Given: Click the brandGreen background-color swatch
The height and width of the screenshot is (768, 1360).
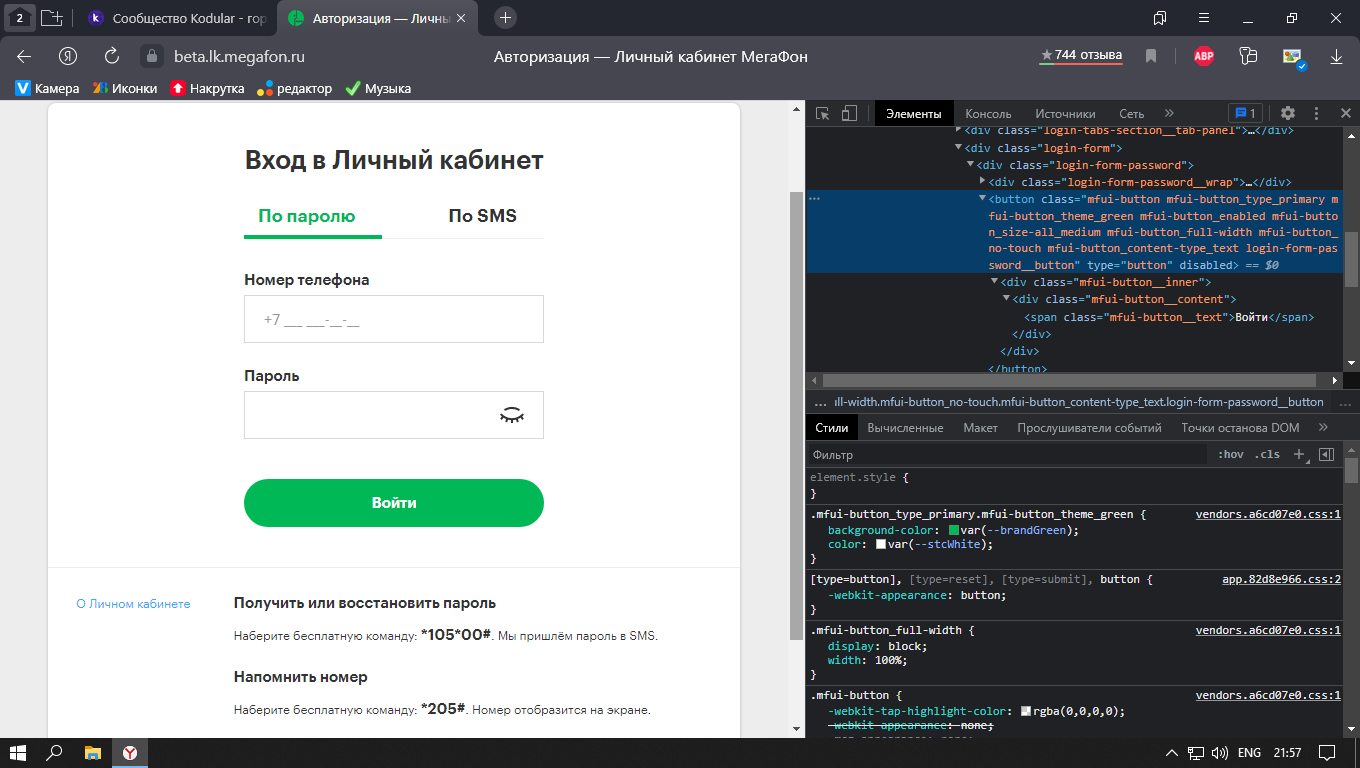Looking at the screenshot, I should click(x=954, y=530).
